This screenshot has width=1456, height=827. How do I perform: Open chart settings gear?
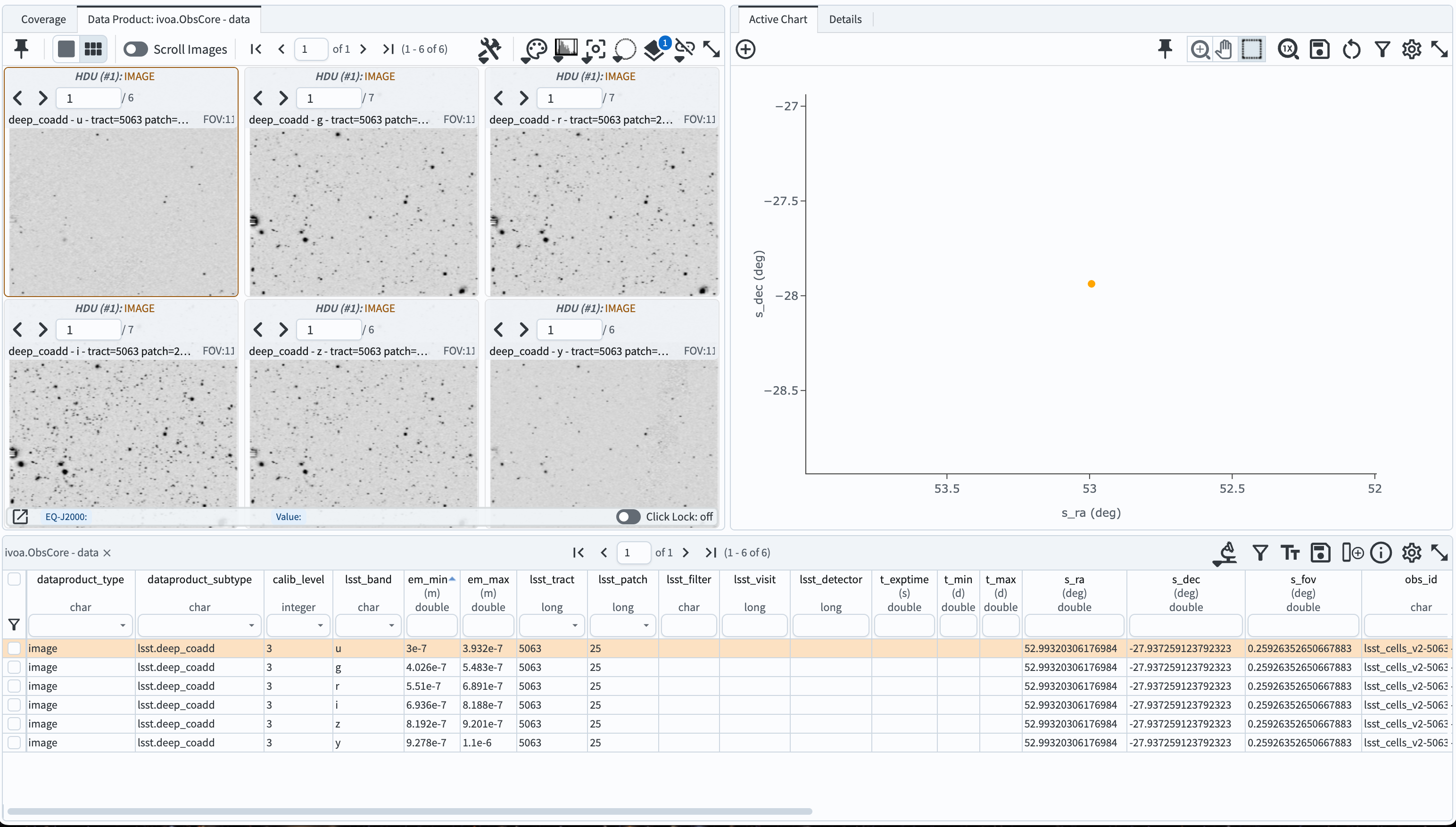point(1411,50)
